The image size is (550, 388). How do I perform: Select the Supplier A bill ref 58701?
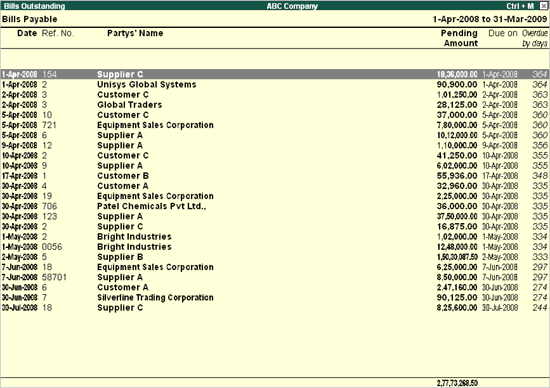(275, 277)
